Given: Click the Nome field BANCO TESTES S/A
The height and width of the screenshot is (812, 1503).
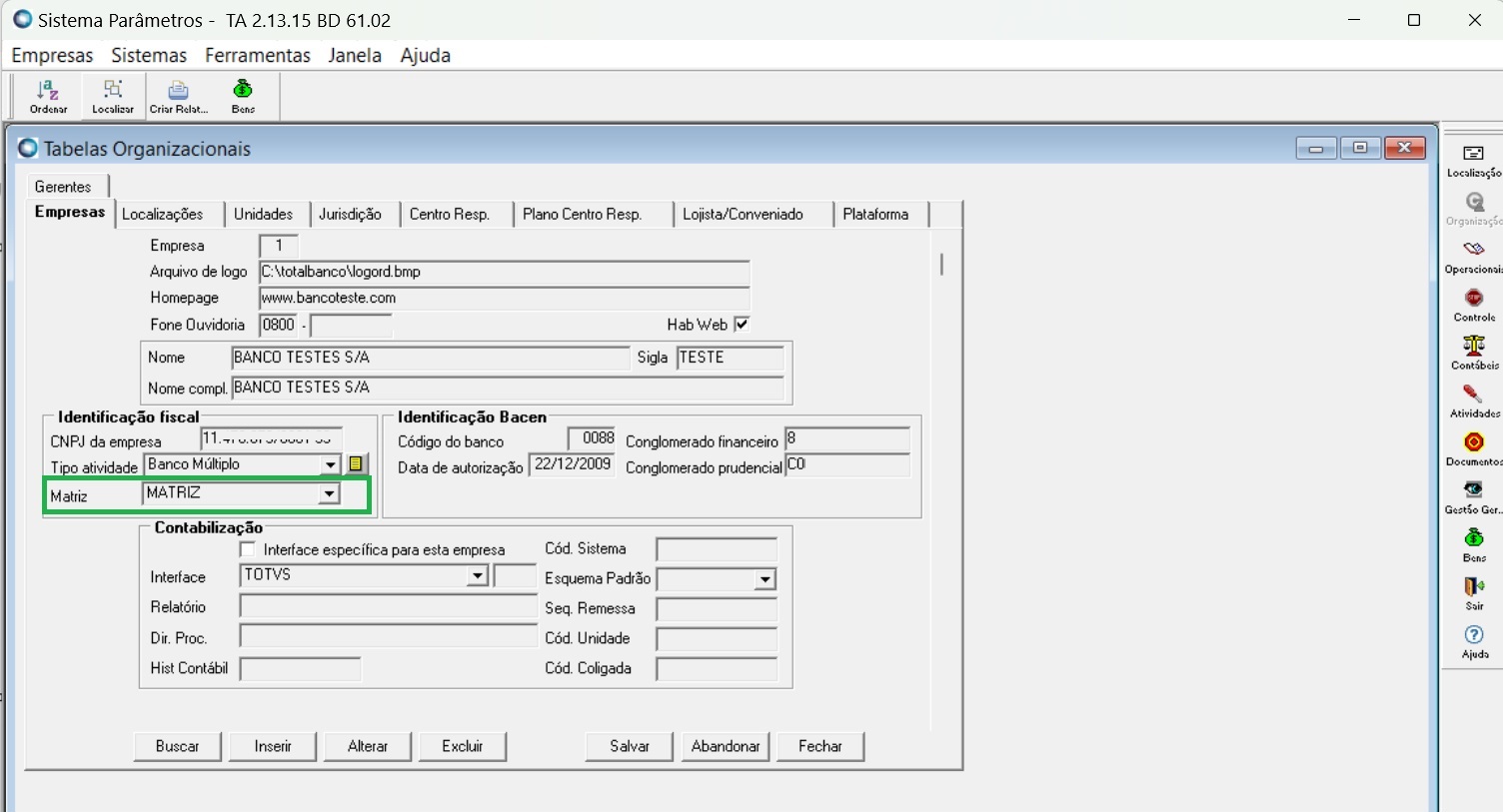Looking at the screenshot, I should point(431,358).
